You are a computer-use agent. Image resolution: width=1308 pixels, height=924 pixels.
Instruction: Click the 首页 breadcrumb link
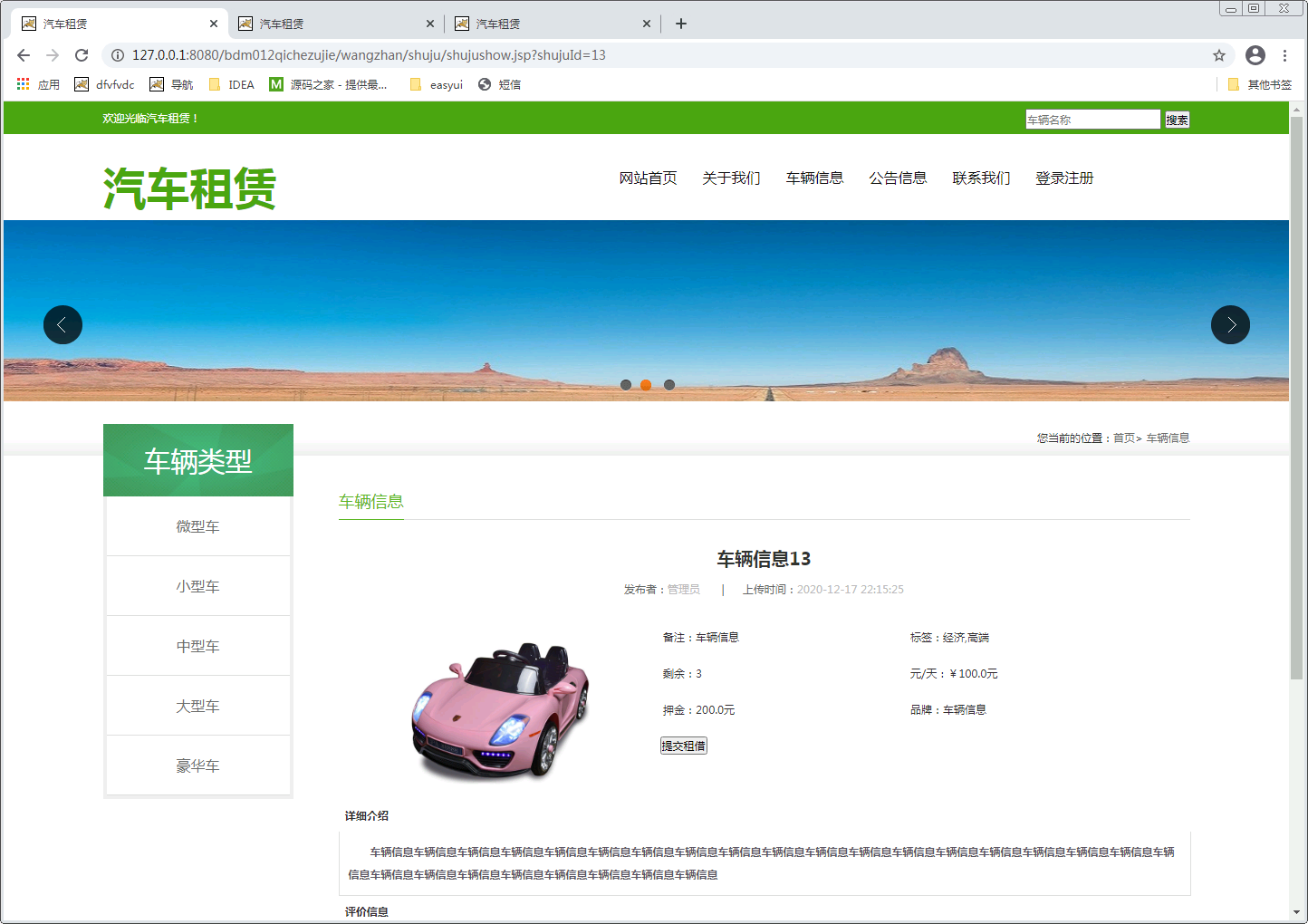click(x=1124, y=438)
